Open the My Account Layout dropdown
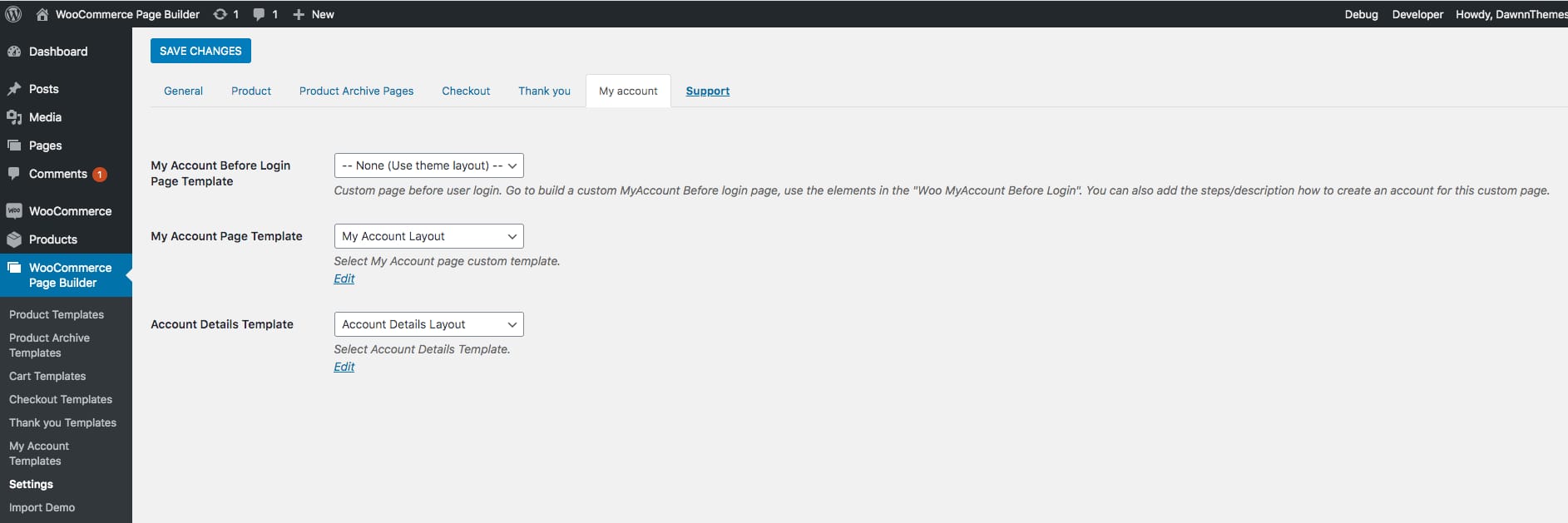The image size is (1568, 523). [x=428, y=236]
